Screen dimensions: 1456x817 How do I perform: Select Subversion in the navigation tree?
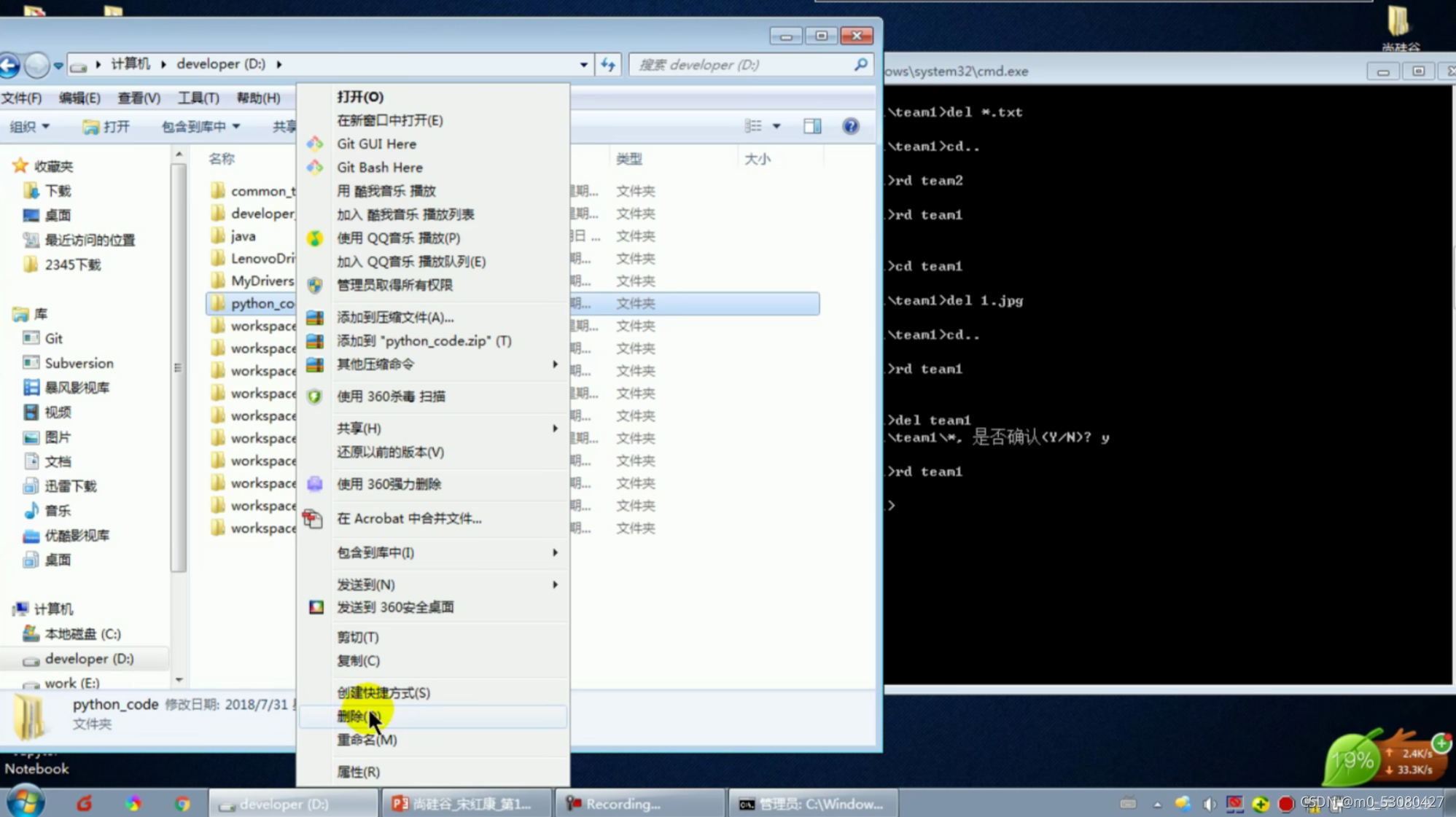coord(79,363)
